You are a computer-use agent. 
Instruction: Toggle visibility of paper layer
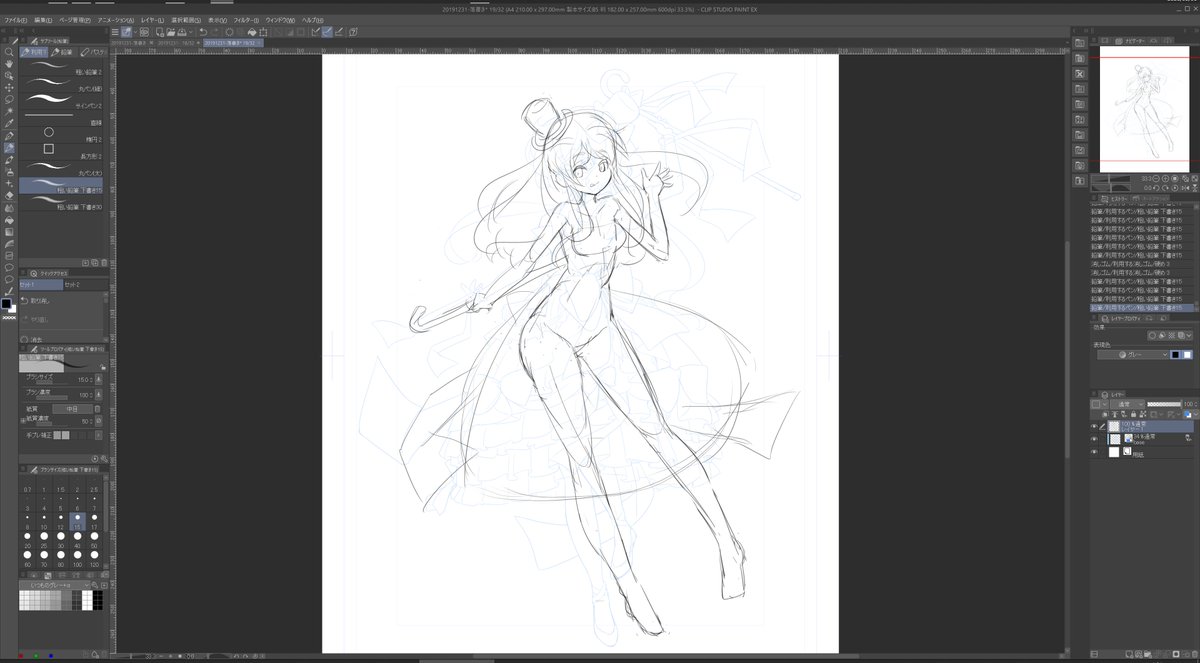[1096, 452]
